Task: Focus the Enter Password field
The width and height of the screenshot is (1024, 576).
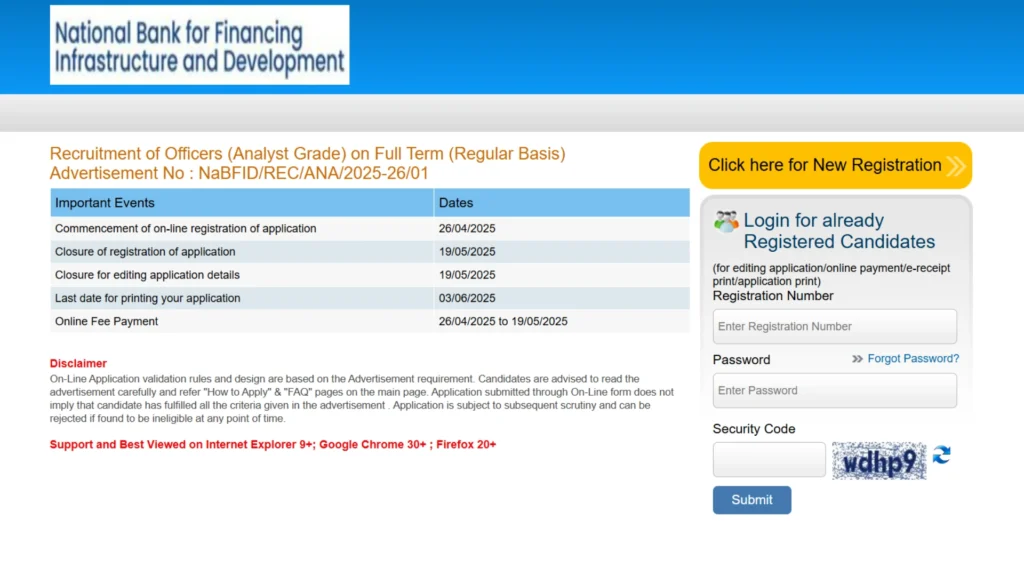Action: (835, 391)
